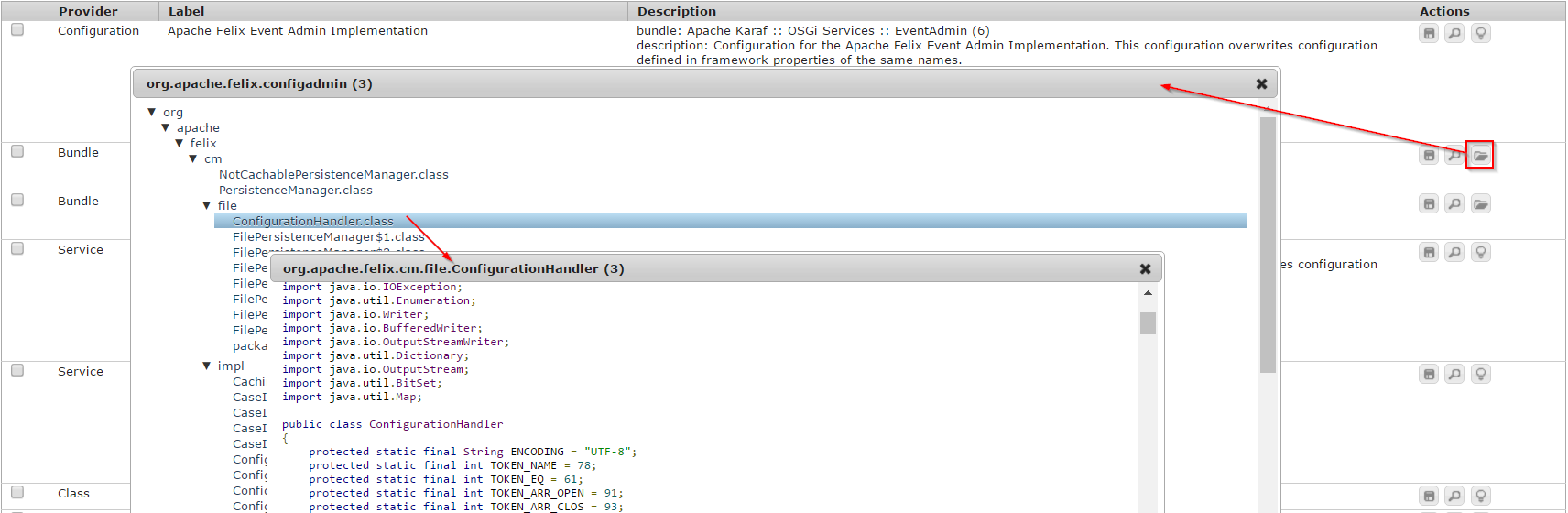The width and height of the screenshot is (1568, 513).
Task: Click the 'public class ConfigurationHandler' line
Action: 392,424
